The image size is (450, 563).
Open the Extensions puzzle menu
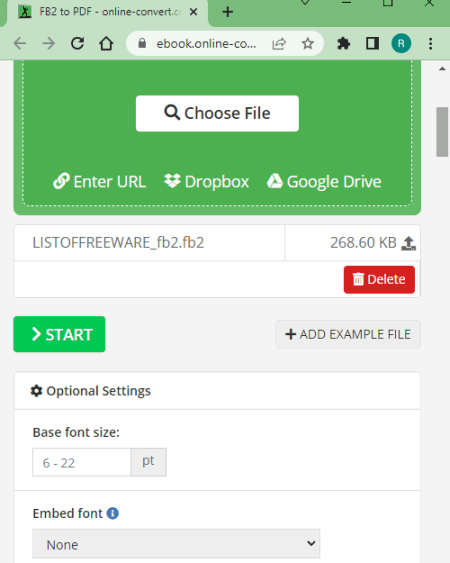click(343, 44)
